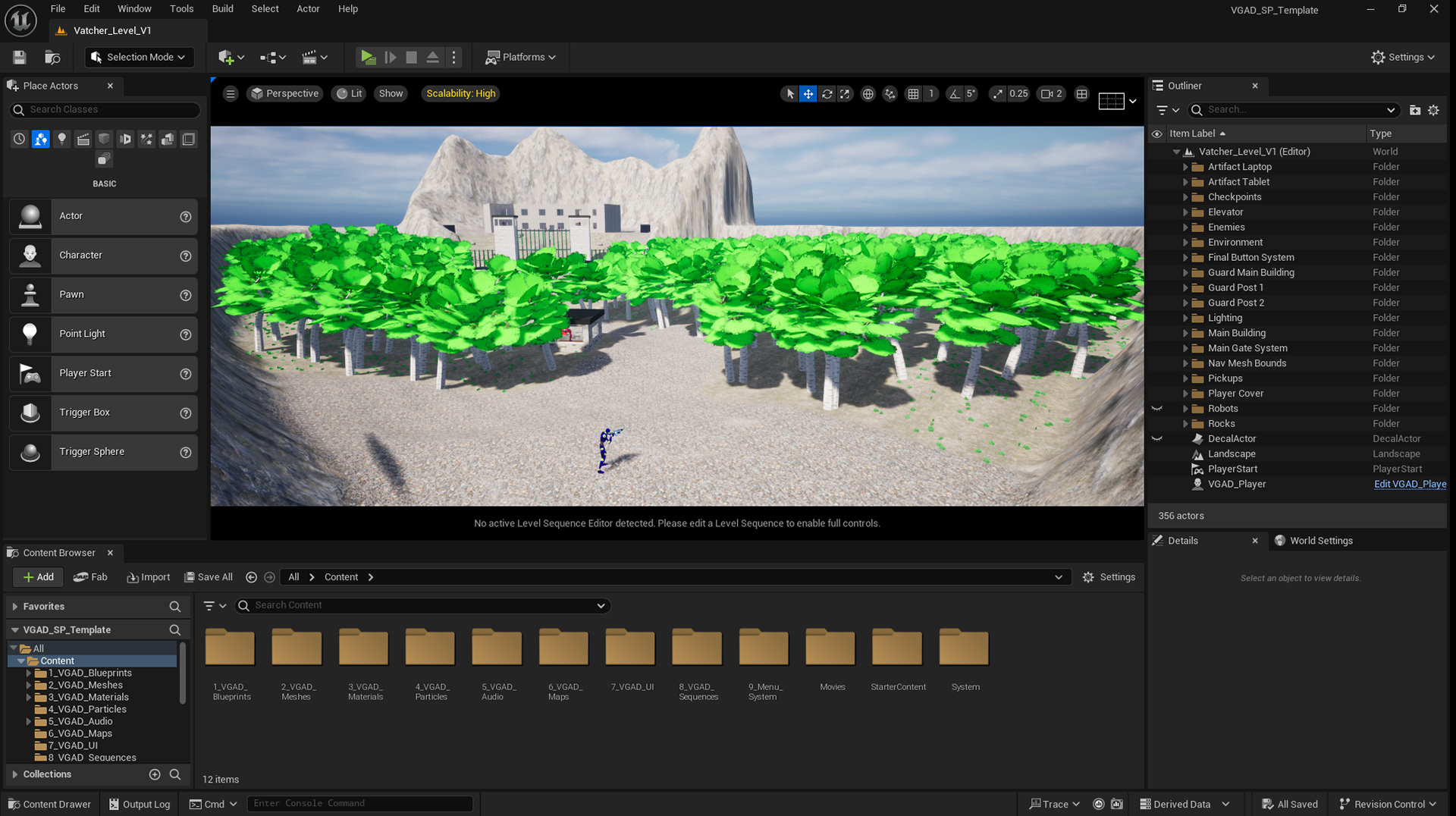
Task: Toggle the Outliner visibility column eye header
Action: pos(1157,134)
